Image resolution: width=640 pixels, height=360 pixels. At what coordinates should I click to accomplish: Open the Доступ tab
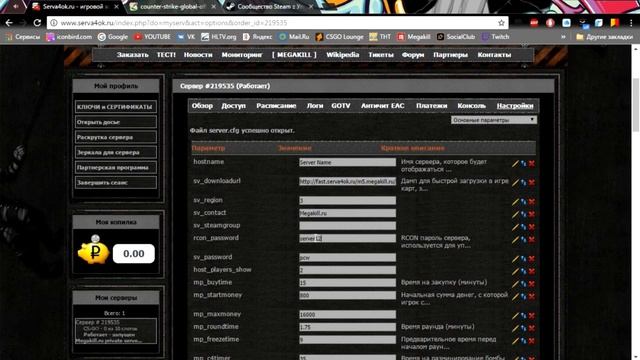[233, 106]
